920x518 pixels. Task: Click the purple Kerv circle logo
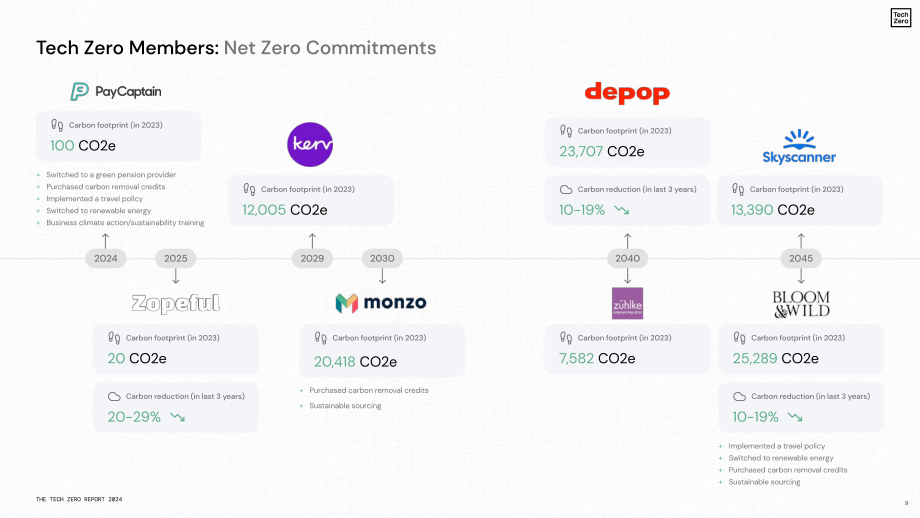click(310, 144)
